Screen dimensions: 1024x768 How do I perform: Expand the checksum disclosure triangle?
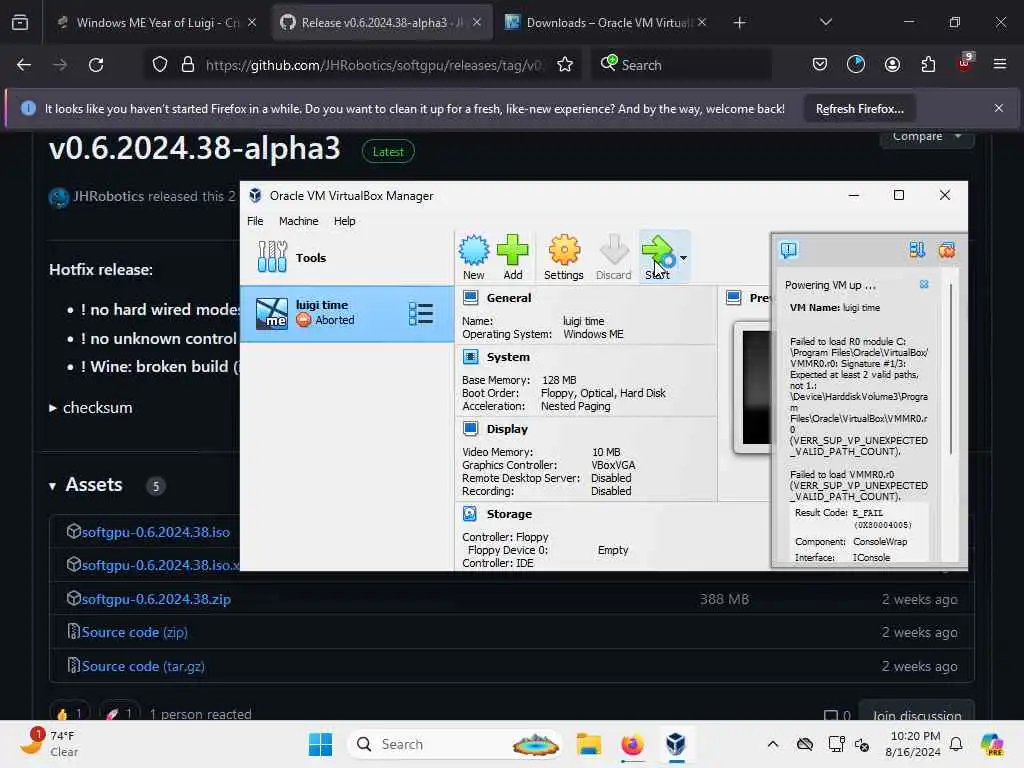tap(53, 408)
